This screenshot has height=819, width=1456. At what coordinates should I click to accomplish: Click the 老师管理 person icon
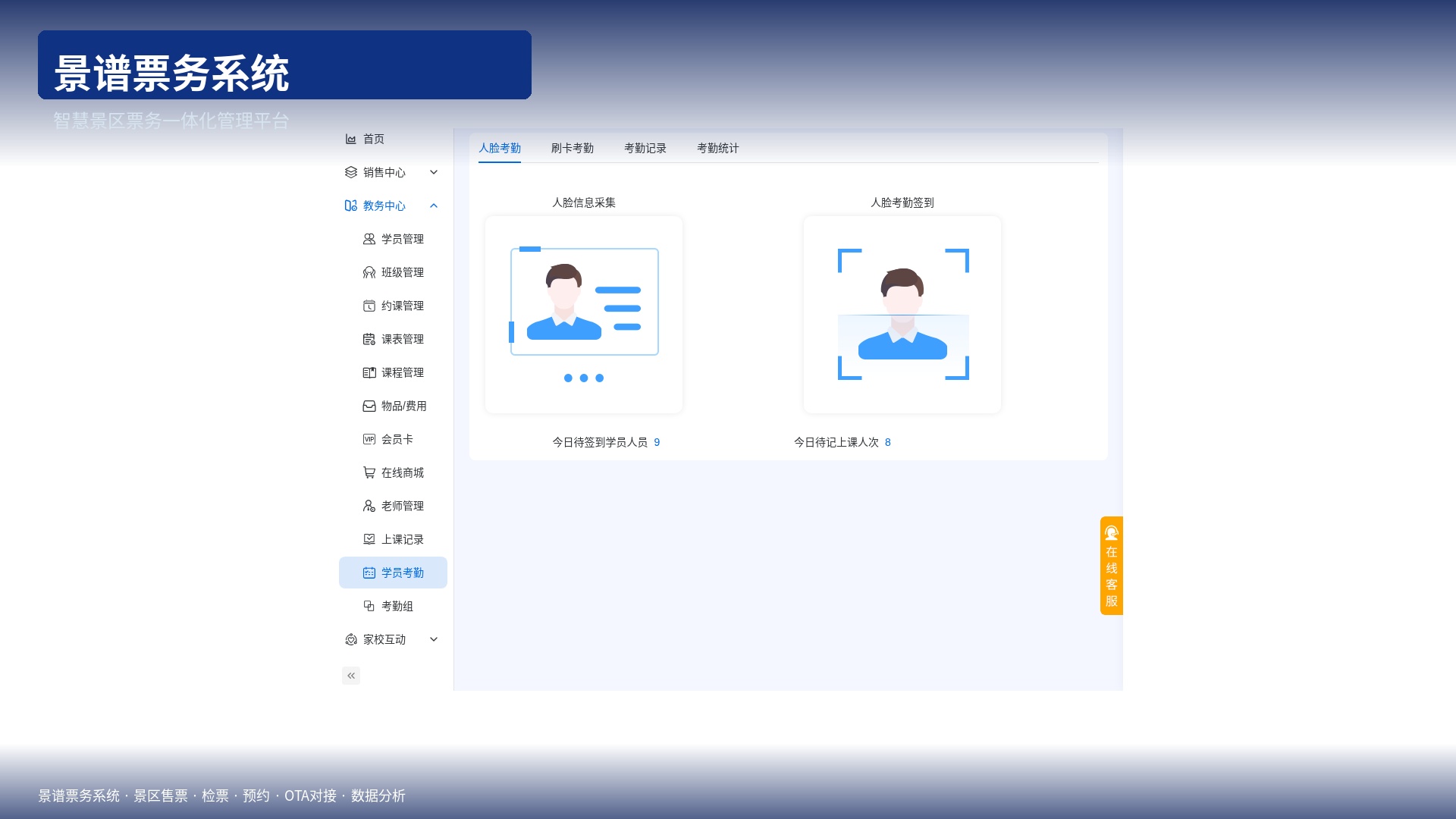(x=369, y=506)
